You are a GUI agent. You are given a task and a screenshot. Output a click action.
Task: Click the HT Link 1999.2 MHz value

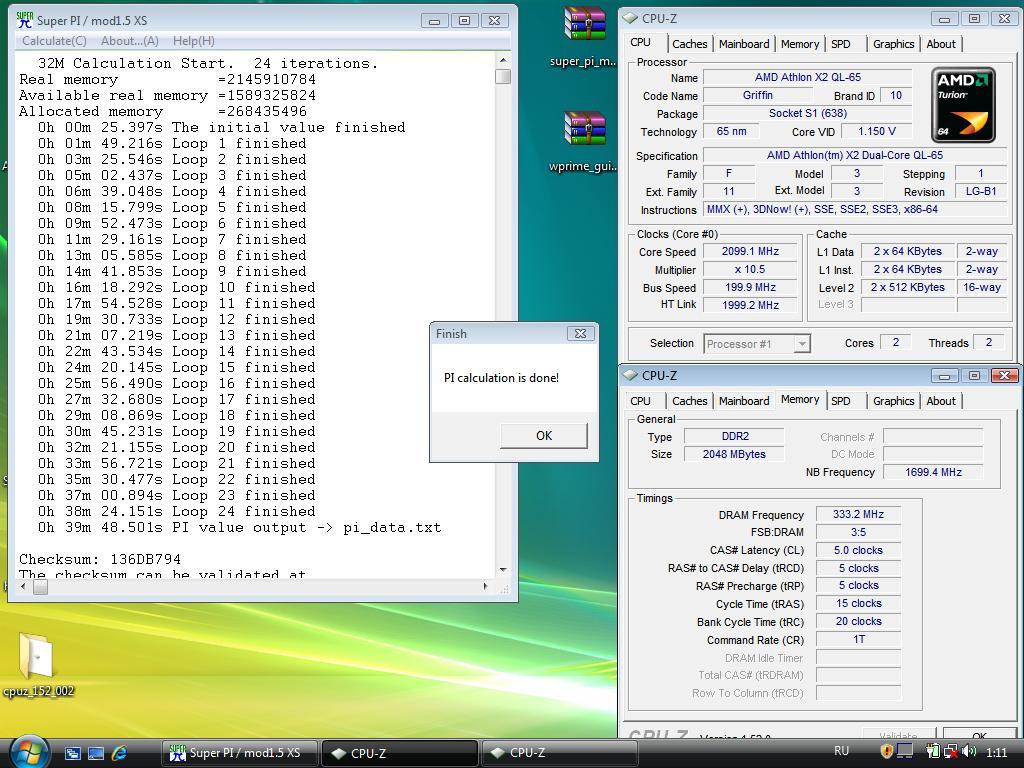(x=750, y=305)
